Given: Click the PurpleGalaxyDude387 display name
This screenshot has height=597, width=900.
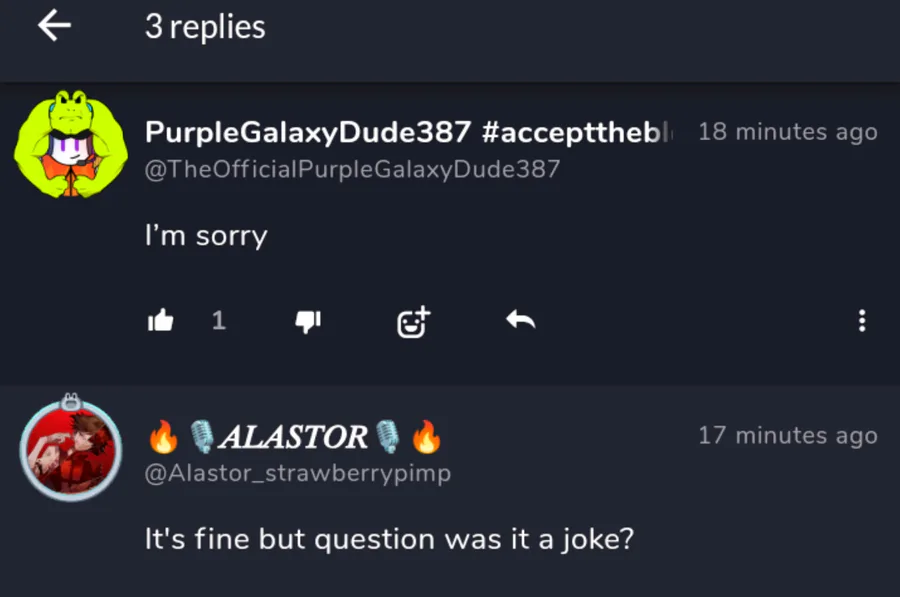Looking at the screenshot, I should [x=308, y=131].
